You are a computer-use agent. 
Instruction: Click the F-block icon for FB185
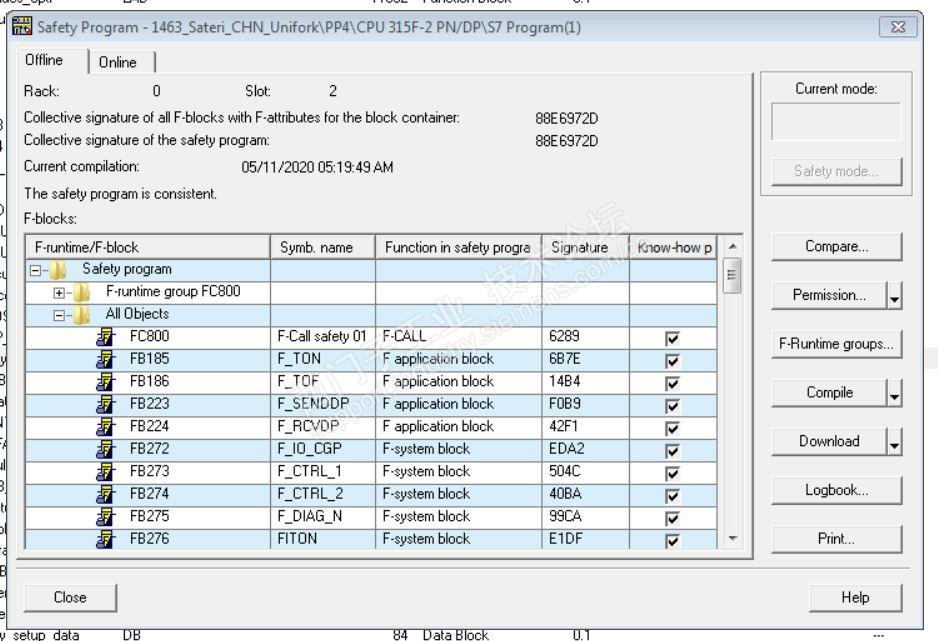pyautogui.click(x=105, y=359)
